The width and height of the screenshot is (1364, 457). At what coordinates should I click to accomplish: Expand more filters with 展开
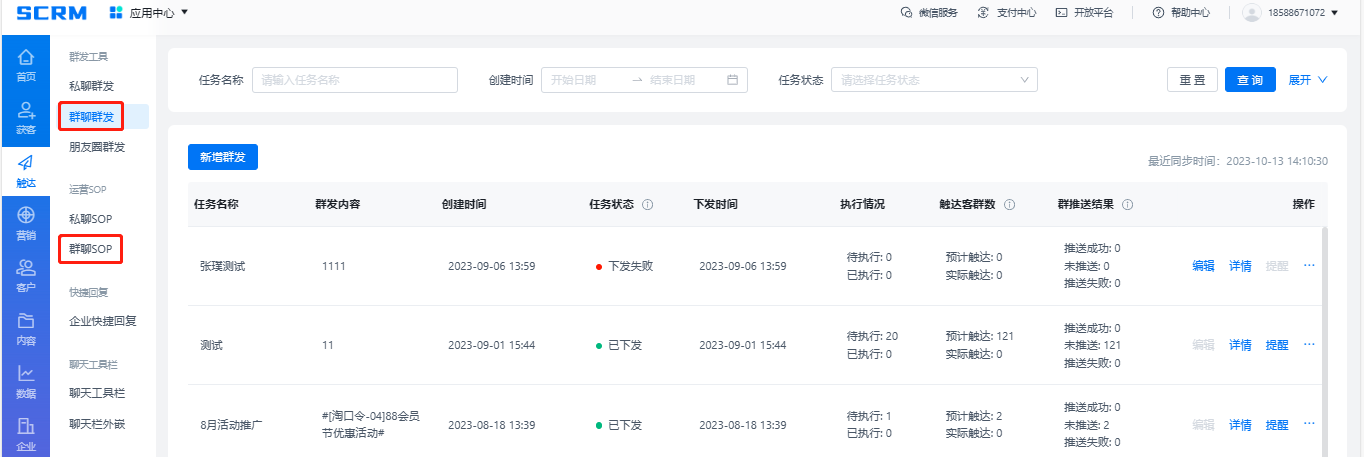[x=1307, y=80]
